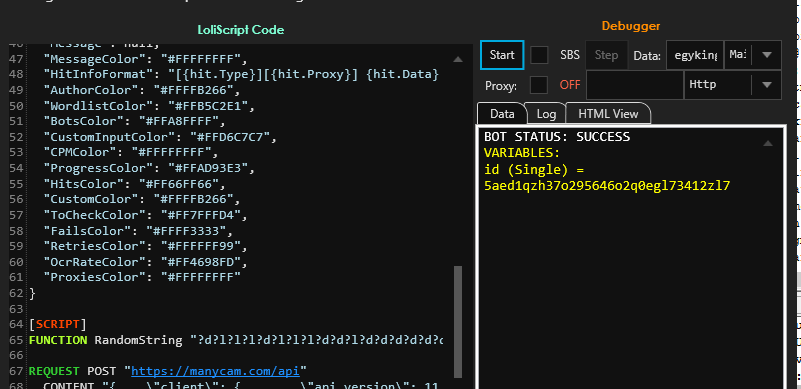This screenshot has height=389, width=801.
Task: Toggle the SBS checkbox
Action: click(539, 55)
